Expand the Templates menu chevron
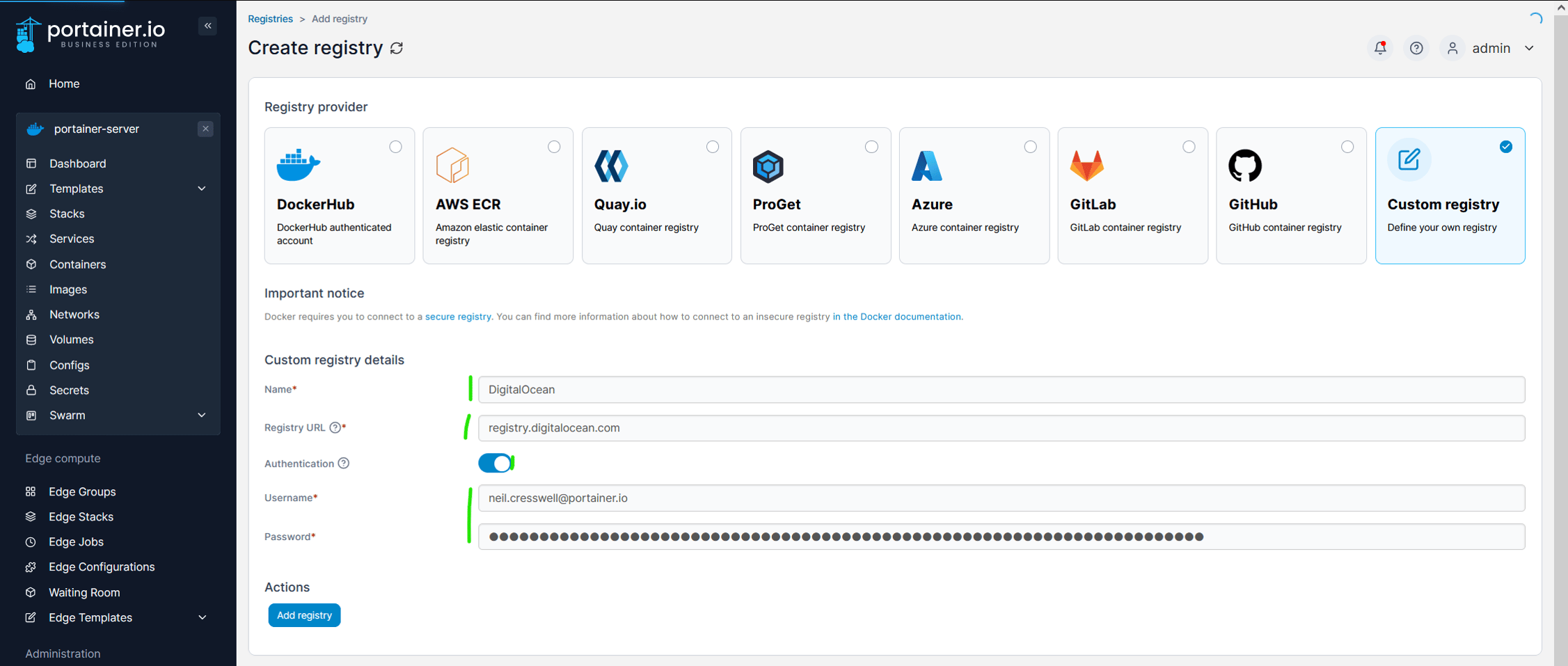Screen dimensions: 1568x666 tap(202, 189)
